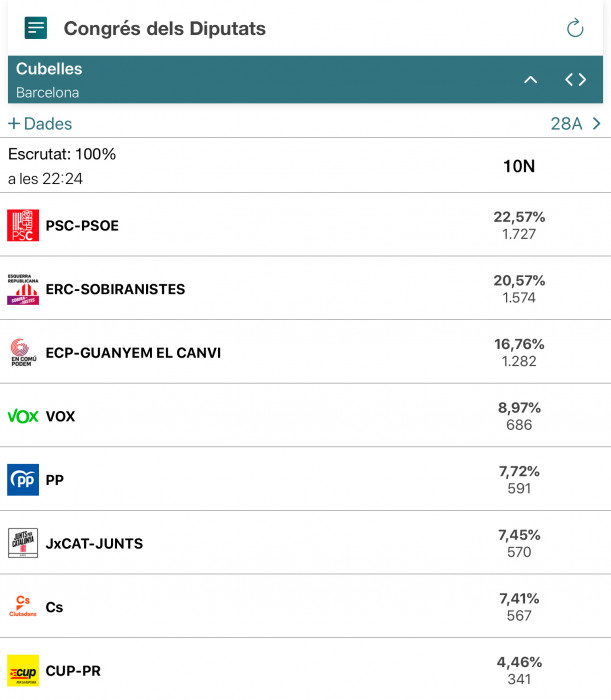Click the VOX party logo
This screenshot has width=611, height=700.
[23, 416]
